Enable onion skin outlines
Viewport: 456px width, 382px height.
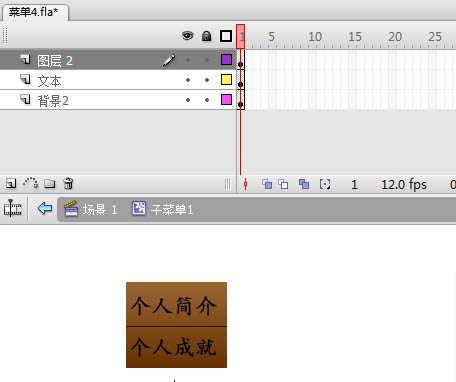283,184
